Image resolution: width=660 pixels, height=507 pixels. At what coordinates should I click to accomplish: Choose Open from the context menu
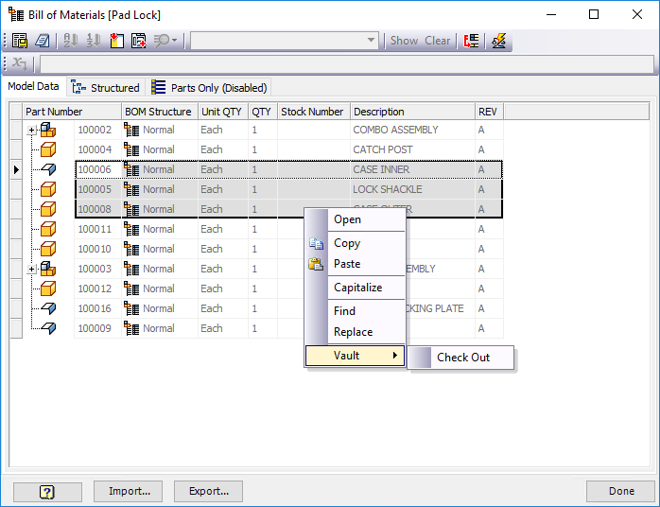click(x=355, y=219)
